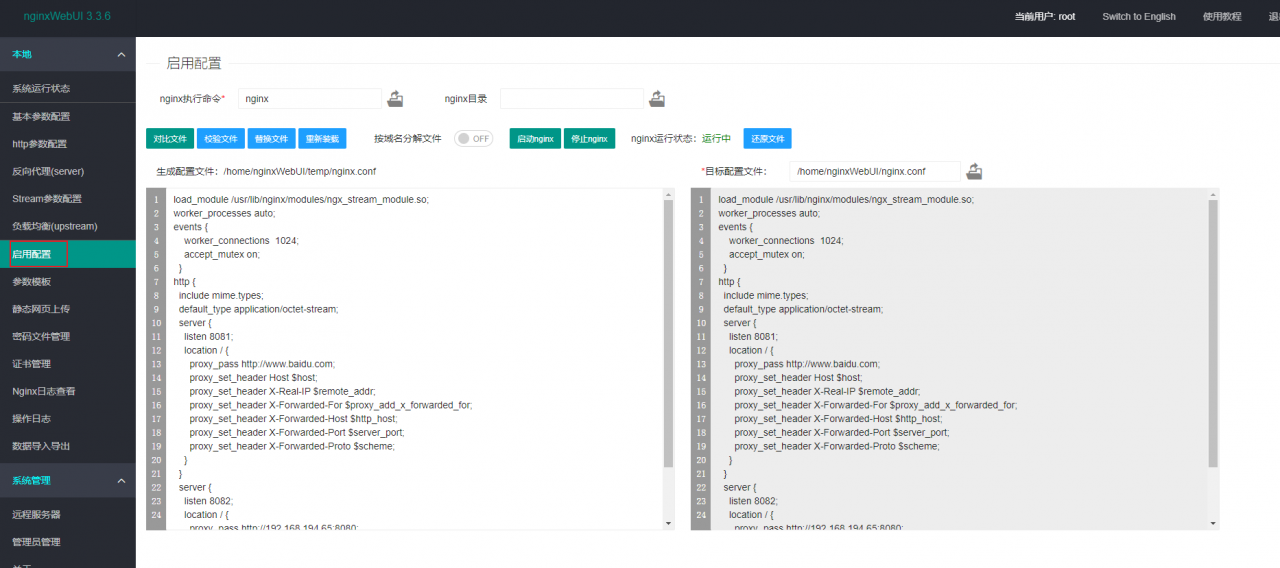Click right editor vertical scrollbar thumb
The height and width of the screenshot is (568, 1280).
[1213, 334]
